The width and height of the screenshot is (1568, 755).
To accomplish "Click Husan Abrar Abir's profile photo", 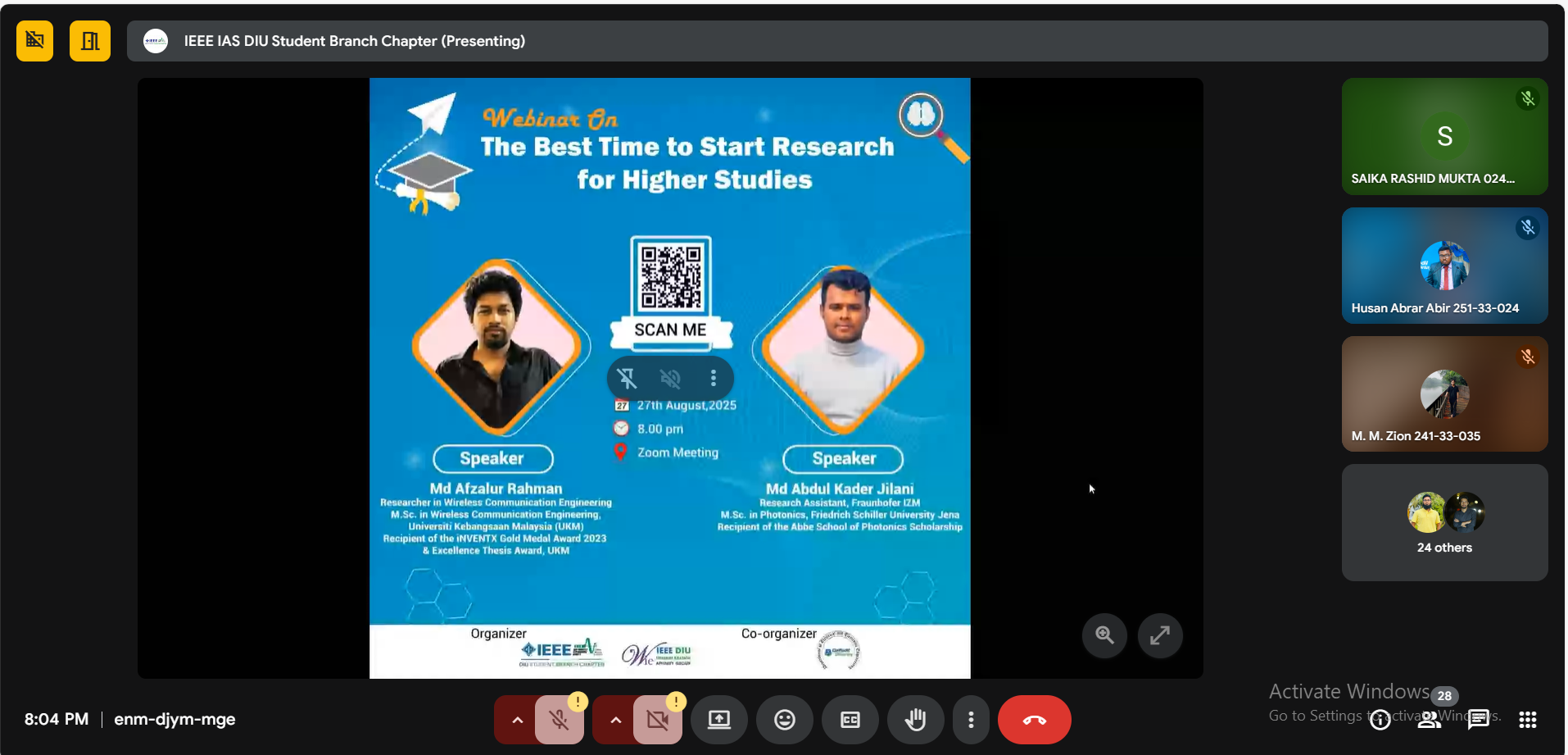I will point(1445,266).
